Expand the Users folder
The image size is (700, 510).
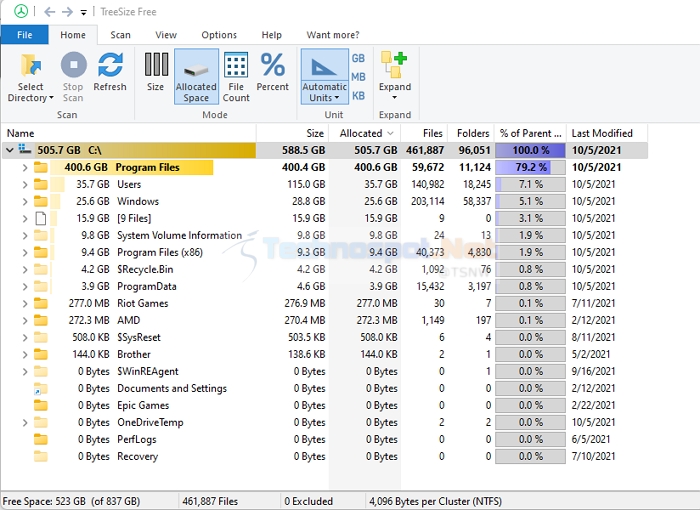click(25, 185)
